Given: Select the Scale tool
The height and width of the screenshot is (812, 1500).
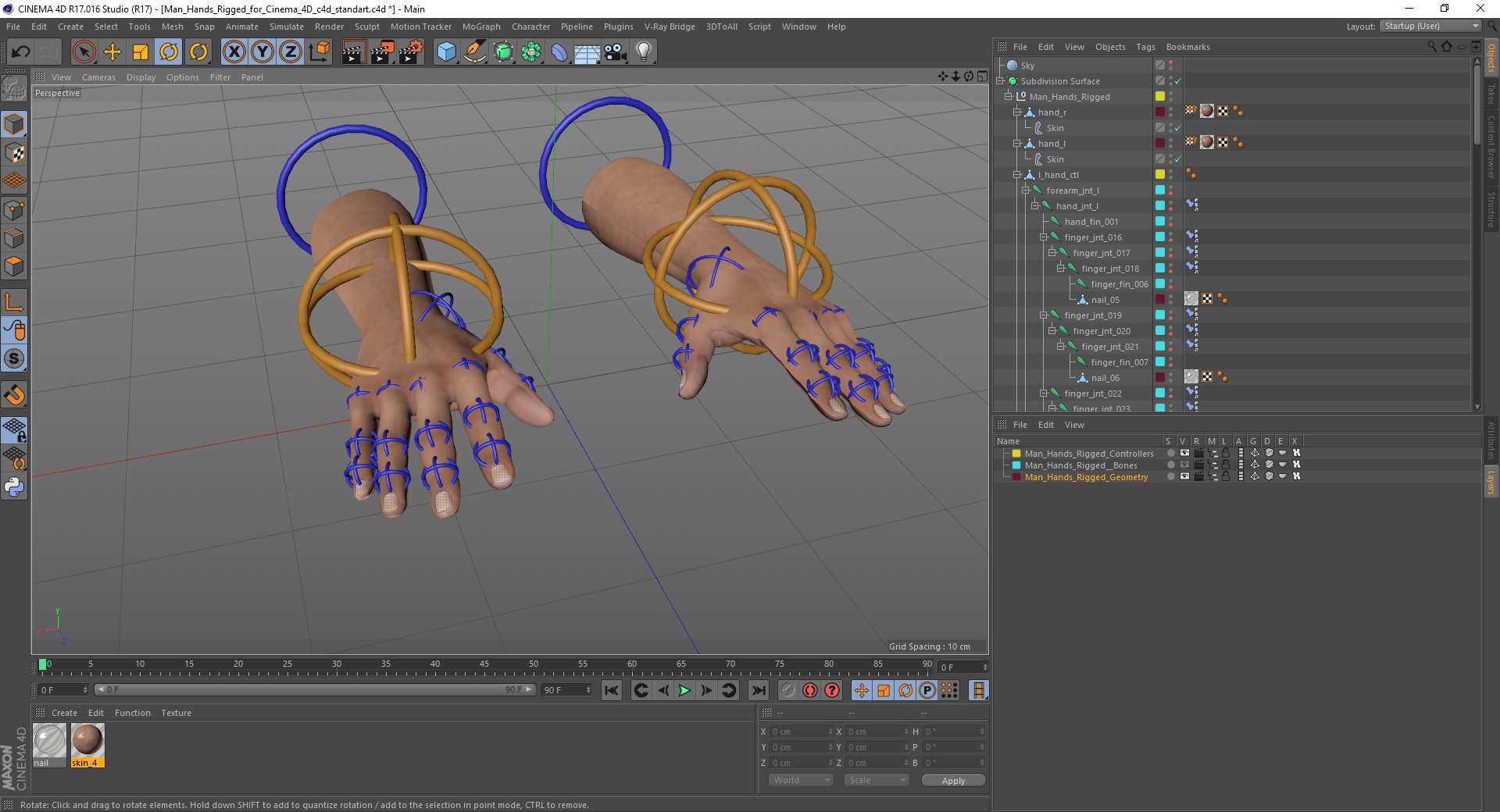Looking at the screenshot, I should pos(141,52).
